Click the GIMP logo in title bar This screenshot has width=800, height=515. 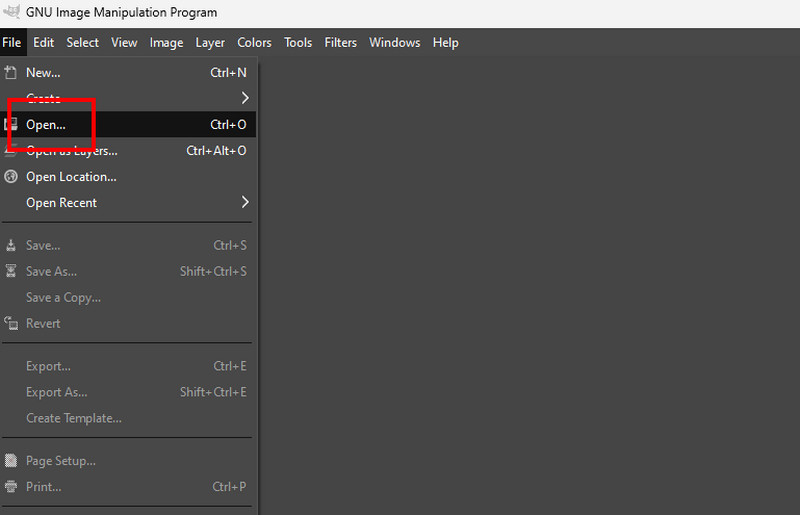(x=12, y=12)
